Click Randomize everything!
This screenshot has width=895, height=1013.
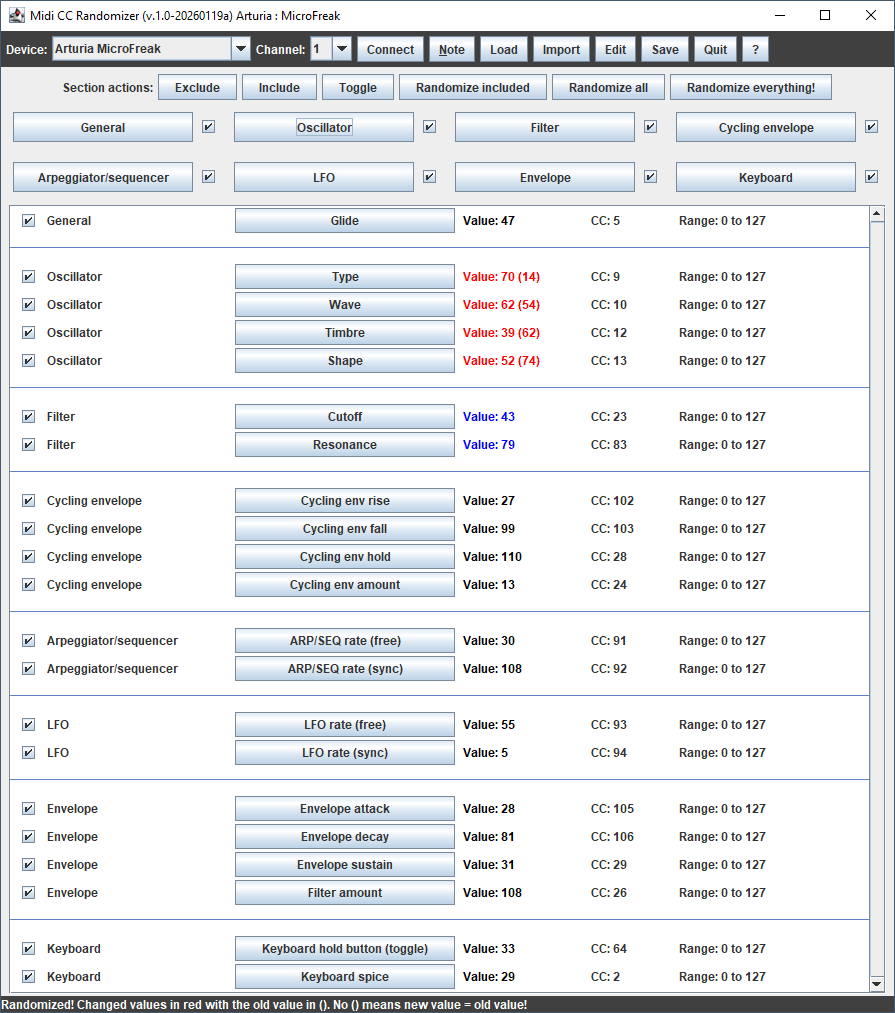[x=750, y=87]
